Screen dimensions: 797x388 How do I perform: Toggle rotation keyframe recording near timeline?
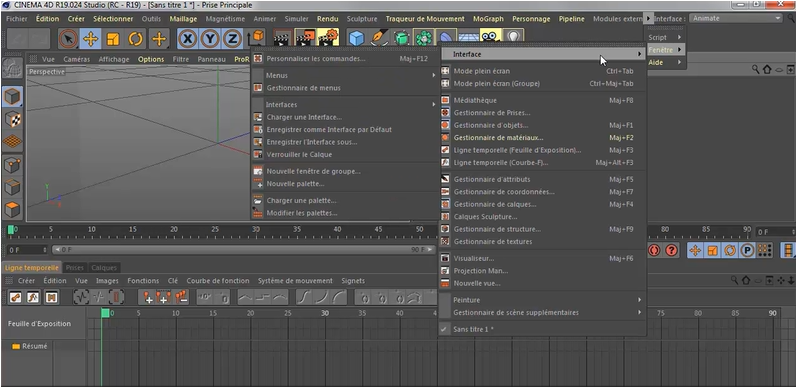click(x=729, y=250)
